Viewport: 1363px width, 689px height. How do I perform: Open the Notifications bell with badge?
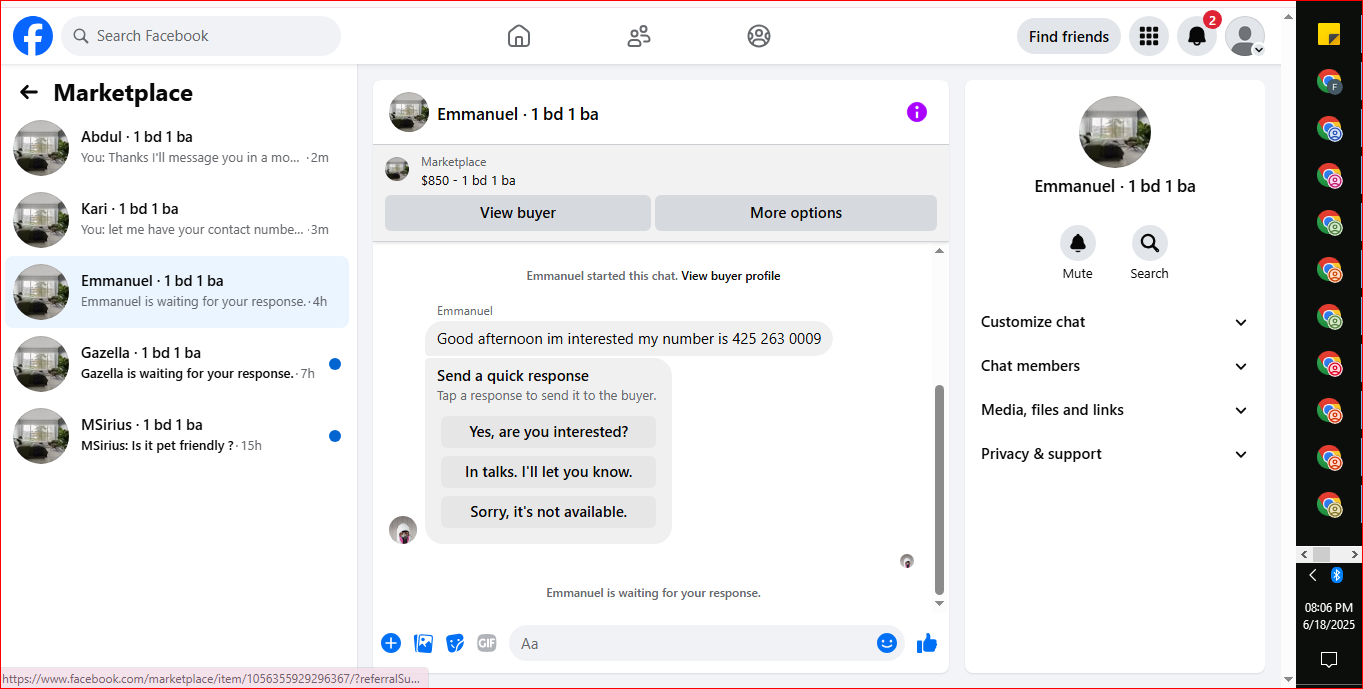click(1197, 36)
